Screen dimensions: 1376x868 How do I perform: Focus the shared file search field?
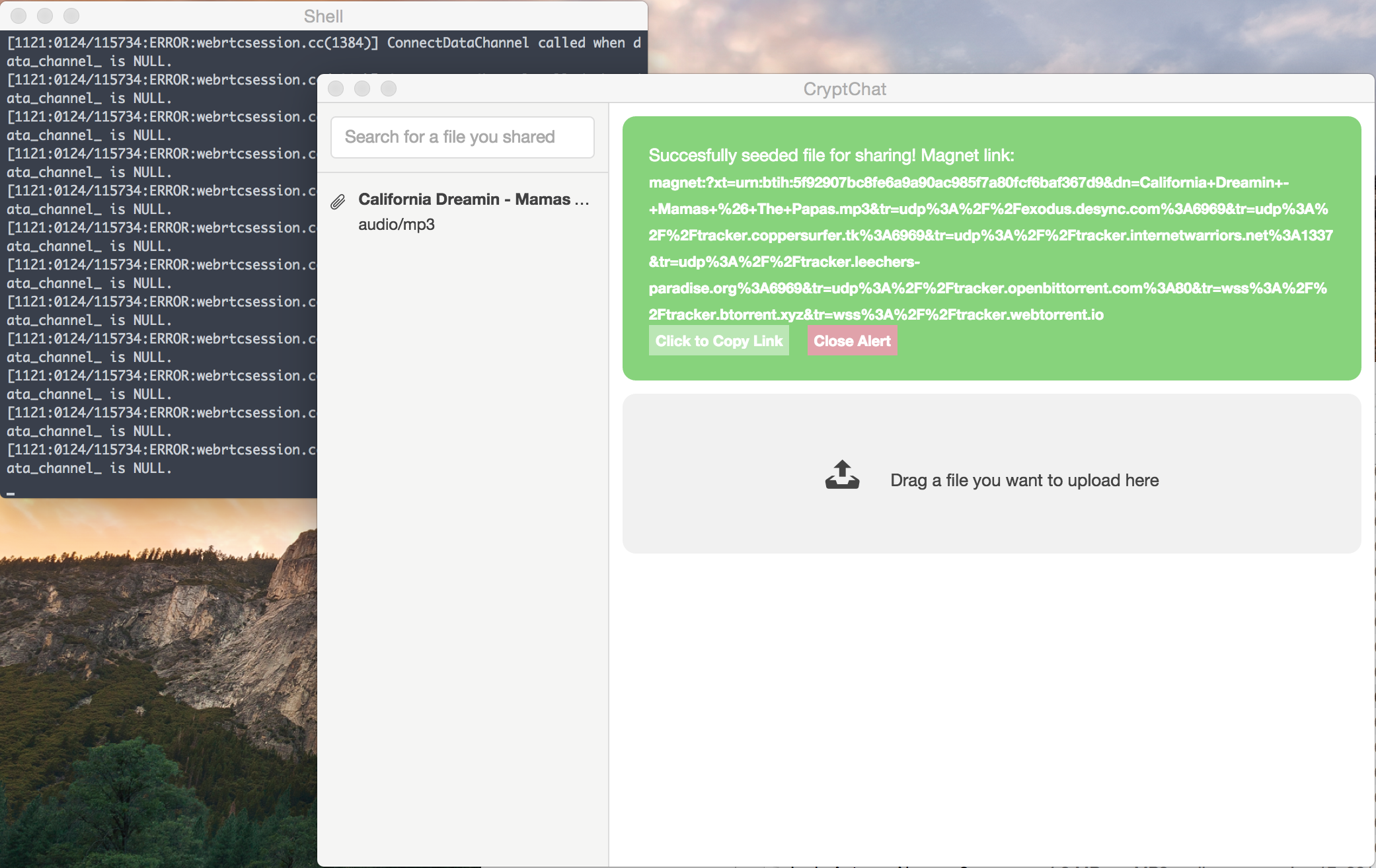tap(462, 137)
